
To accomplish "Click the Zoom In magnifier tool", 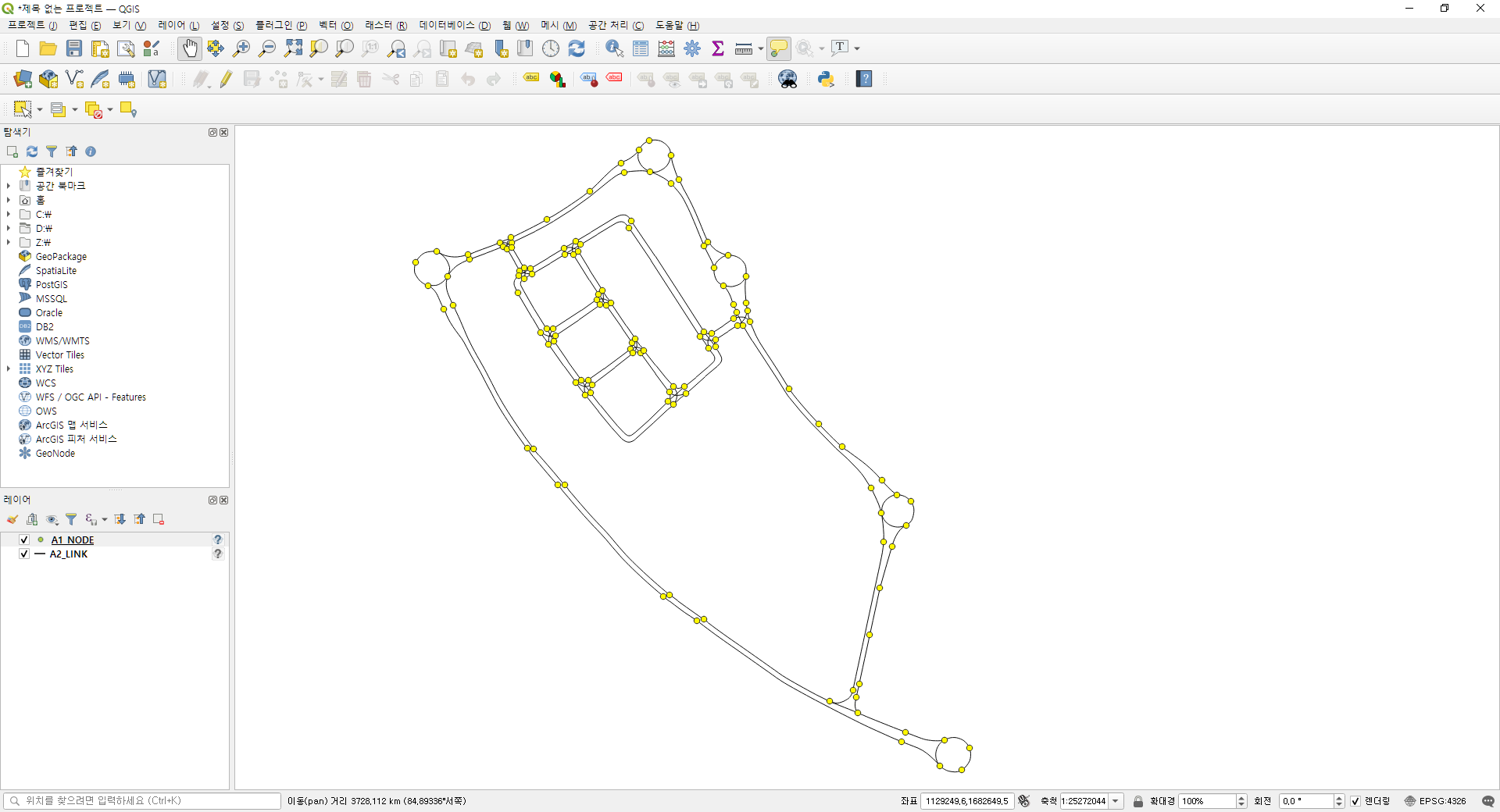I will click(x=241, y=48).
